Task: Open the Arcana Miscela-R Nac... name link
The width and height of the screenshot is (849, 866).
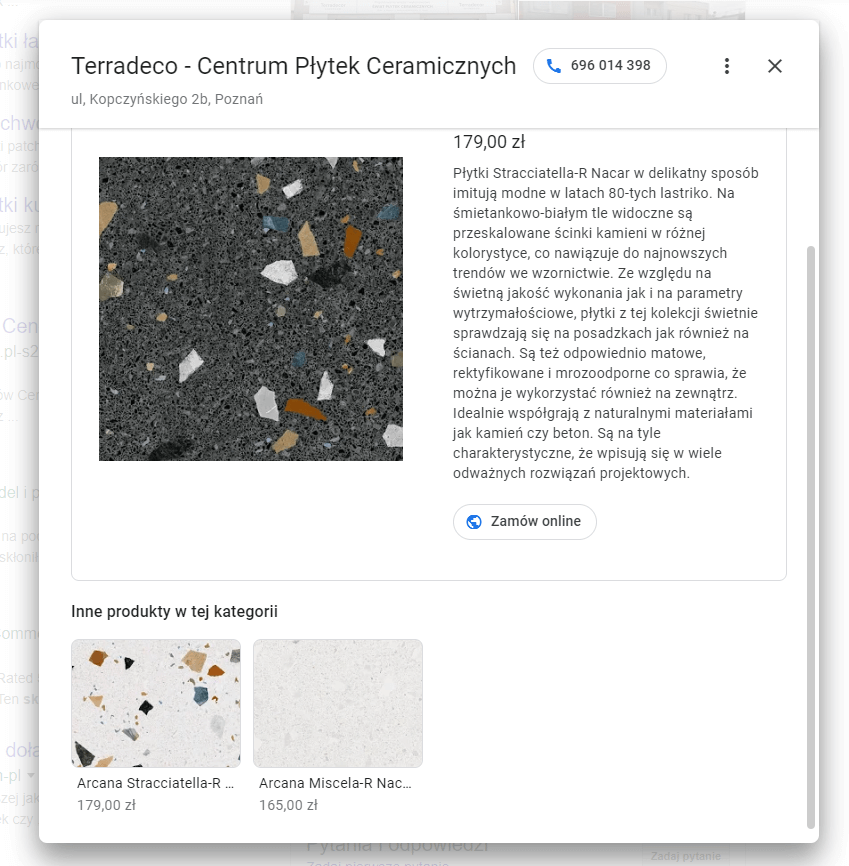Action: pyautogui.click(x=335, y=784)
